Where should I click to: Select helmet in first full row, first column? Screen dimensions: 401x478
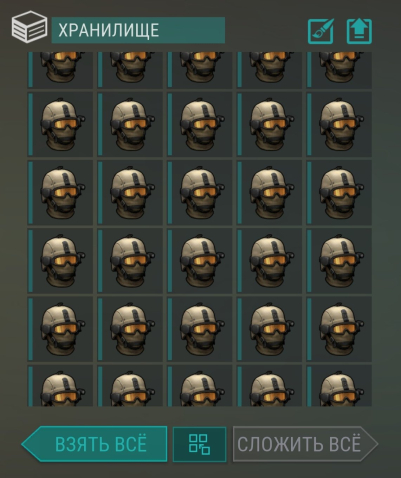[60, 124]
